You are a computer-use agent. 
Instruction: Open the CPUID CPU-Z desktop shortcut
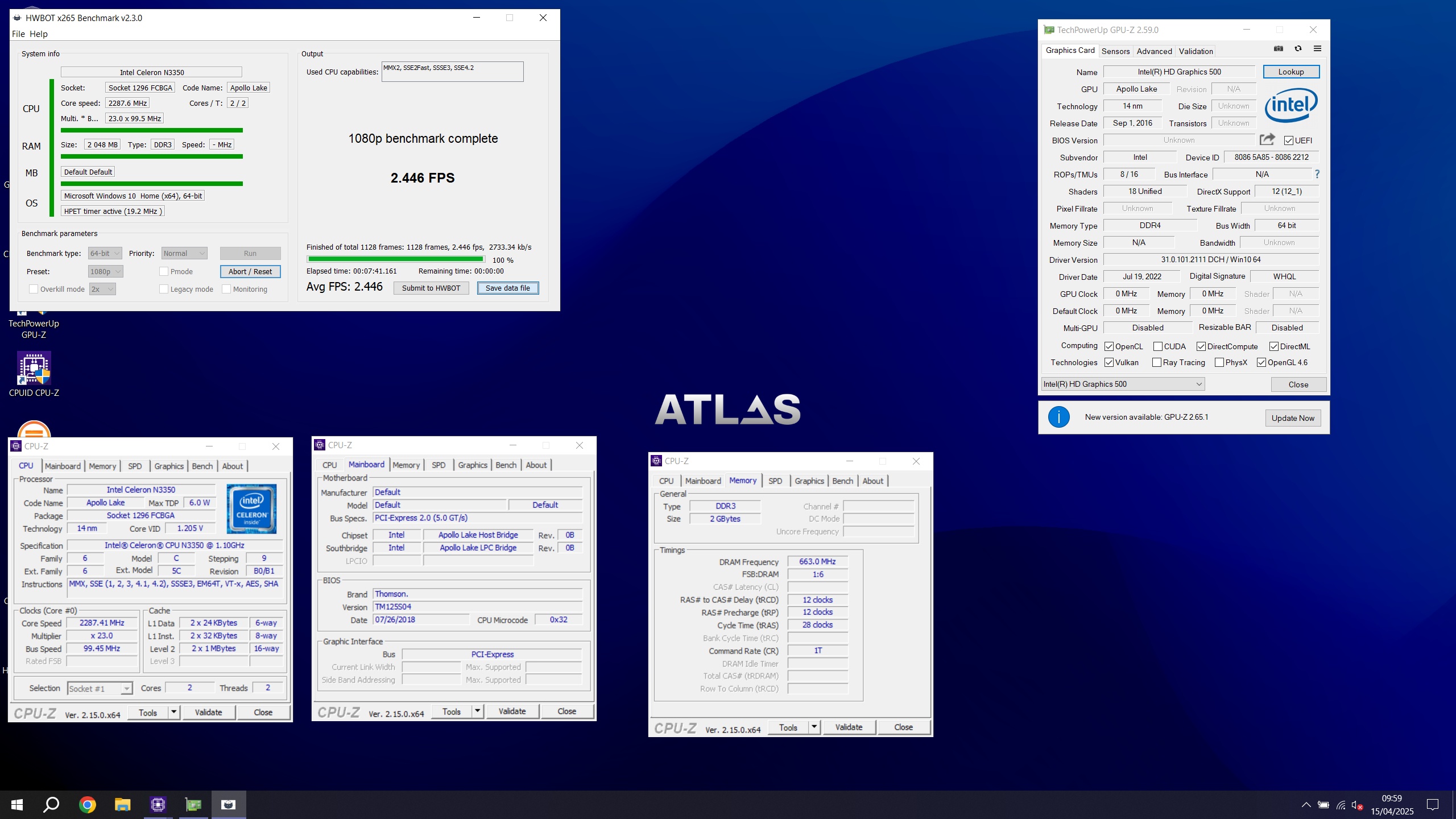point(34,374)
